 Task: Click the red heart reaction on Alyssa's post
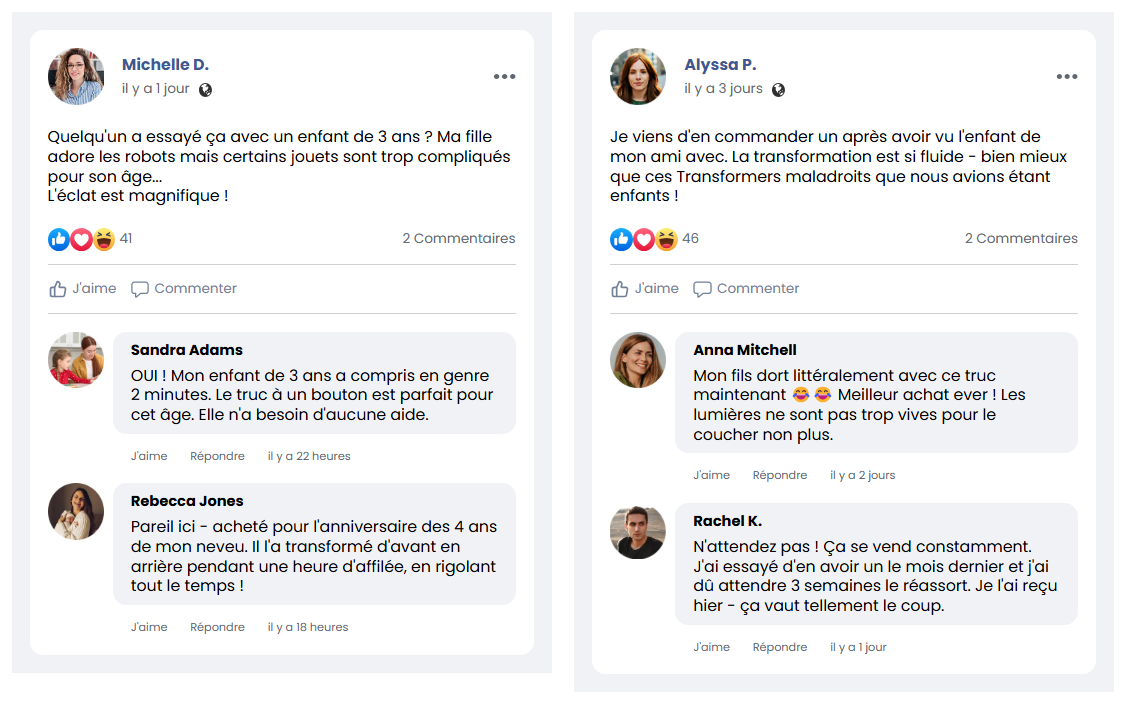click(644, 239)
